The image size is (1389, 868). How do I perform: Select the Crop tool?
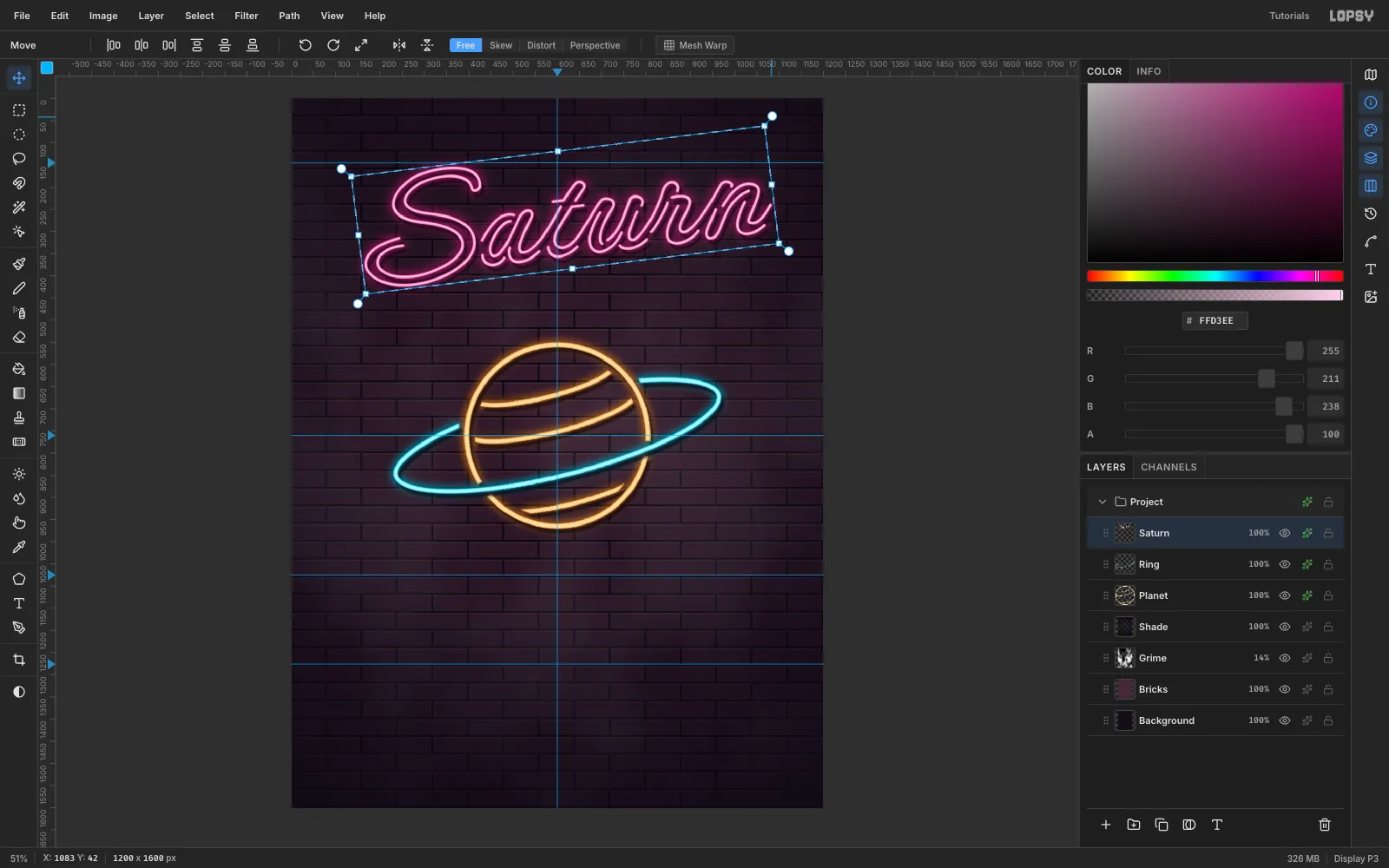pos(19,660)
